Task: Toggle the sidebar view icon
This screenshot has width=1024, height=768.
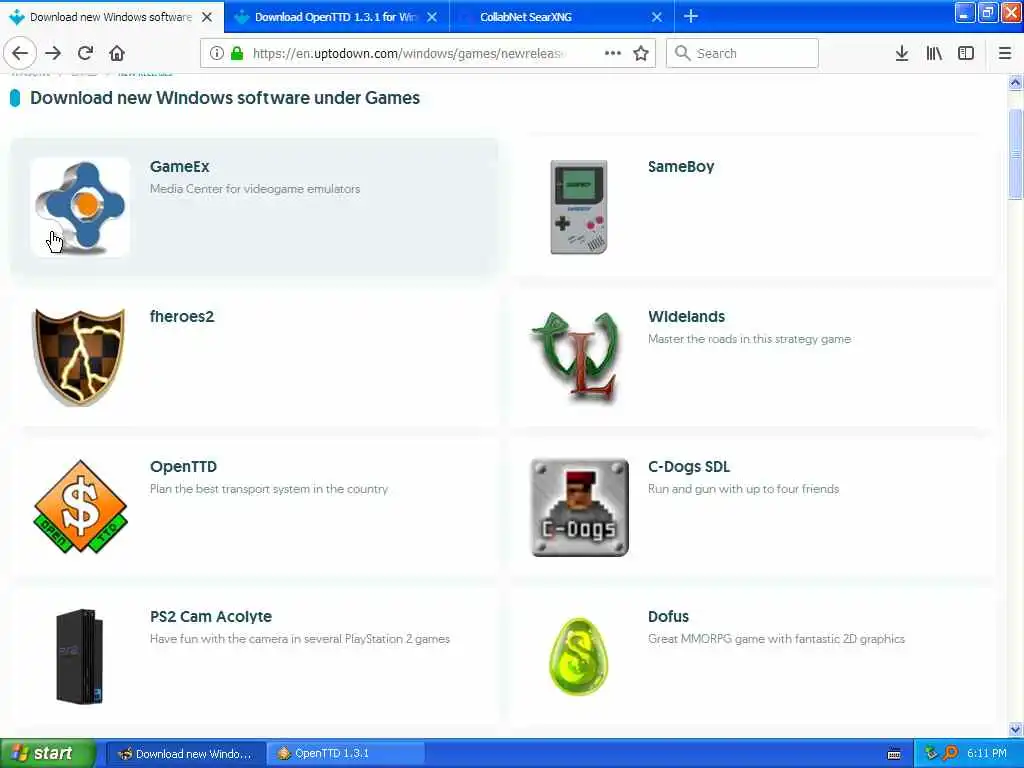Action: pos(966,54)
